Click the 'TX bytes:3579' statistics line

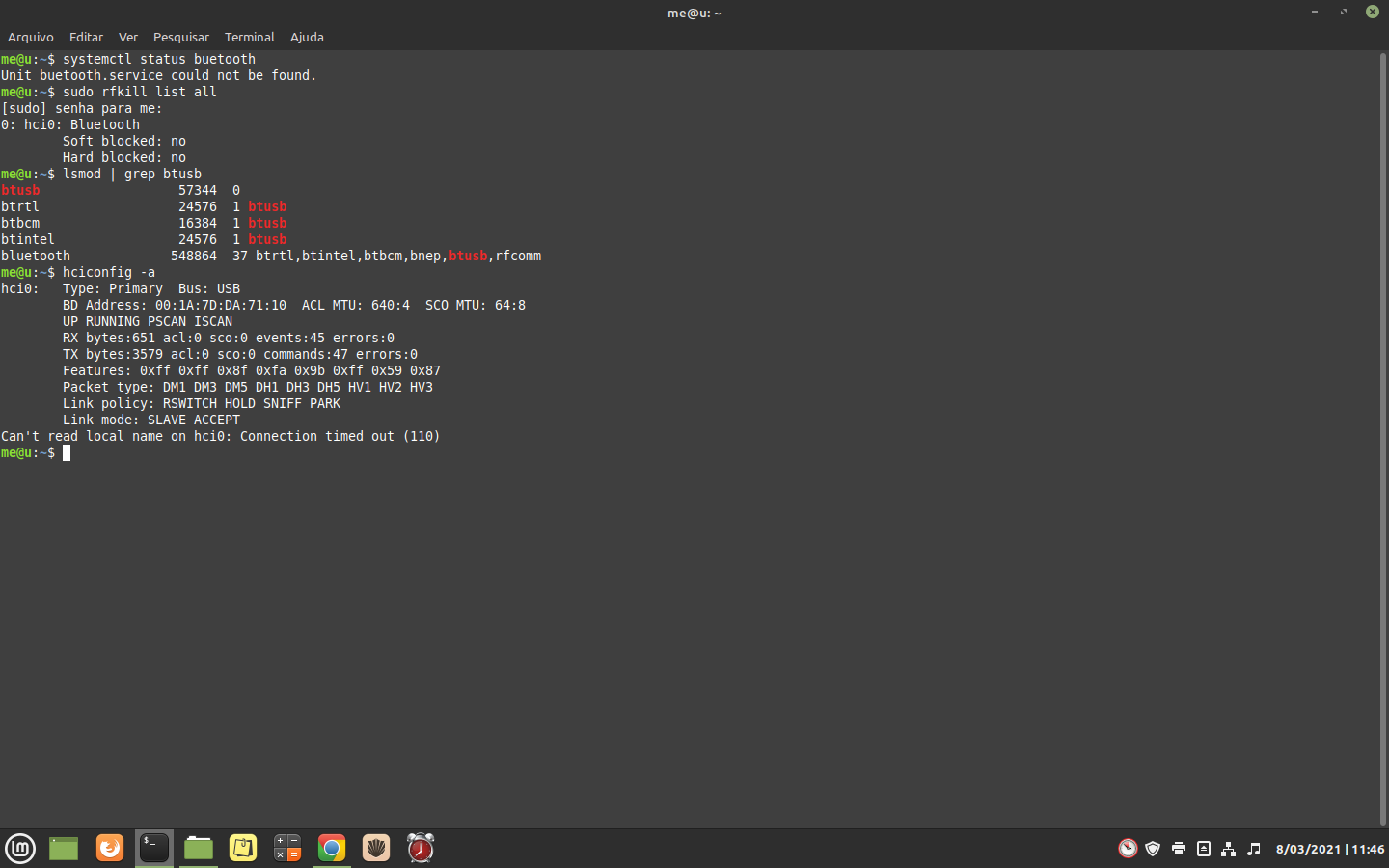click(240, 354)
